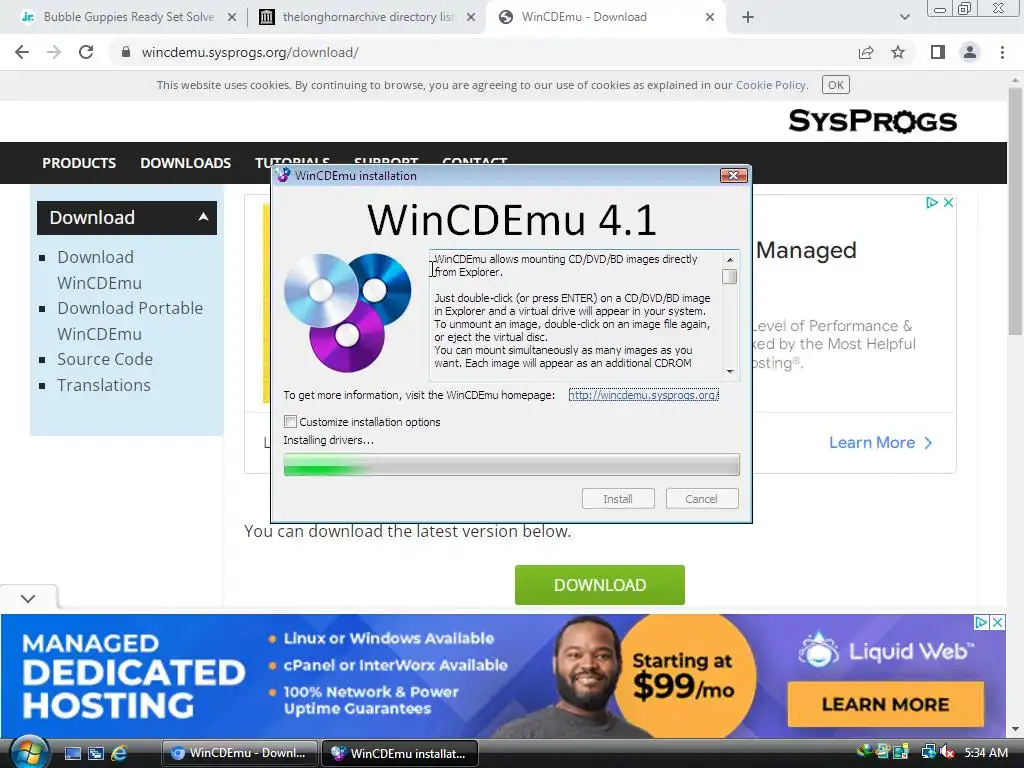The height and width of the screenshot is (768, 1024).
Task: Switch to WinCDEmu - Download taskbar button
Action: pos(239,753)
